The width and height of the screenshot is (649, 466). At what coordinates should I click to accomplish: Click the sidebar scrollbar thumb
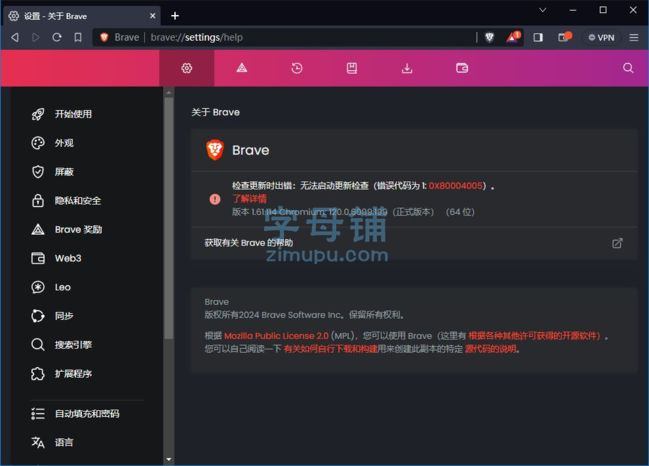pos(168,217)
